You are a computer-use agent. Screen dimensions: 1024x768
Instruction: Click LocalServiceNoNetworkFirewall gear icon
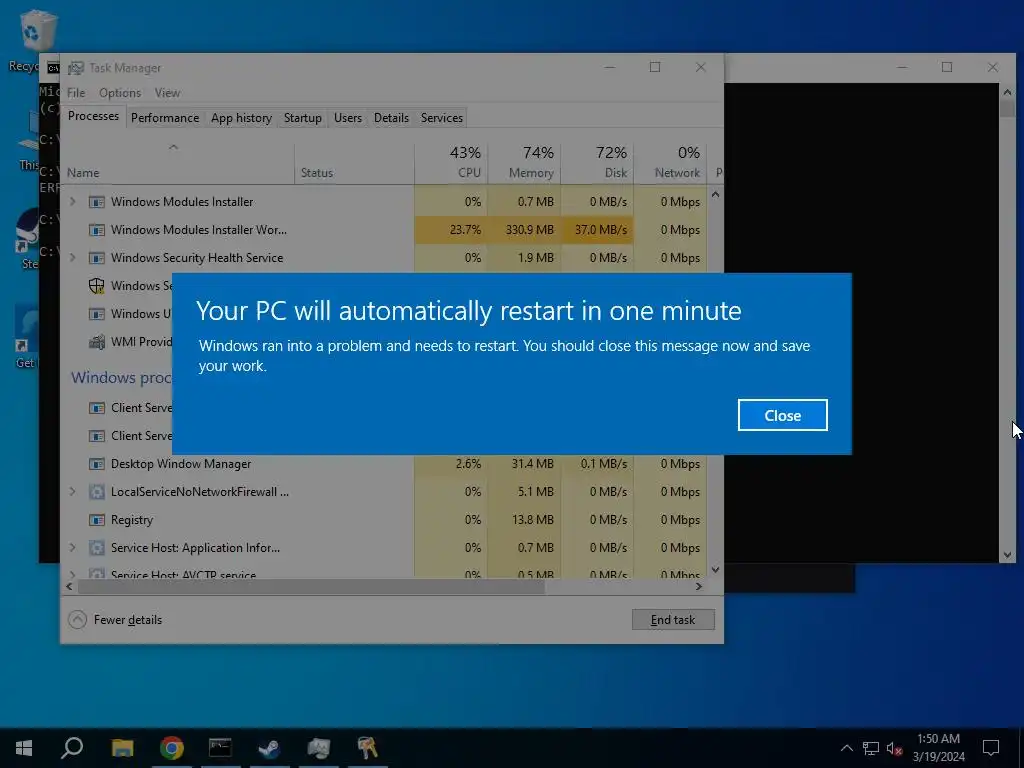click(x=97, y=492)
